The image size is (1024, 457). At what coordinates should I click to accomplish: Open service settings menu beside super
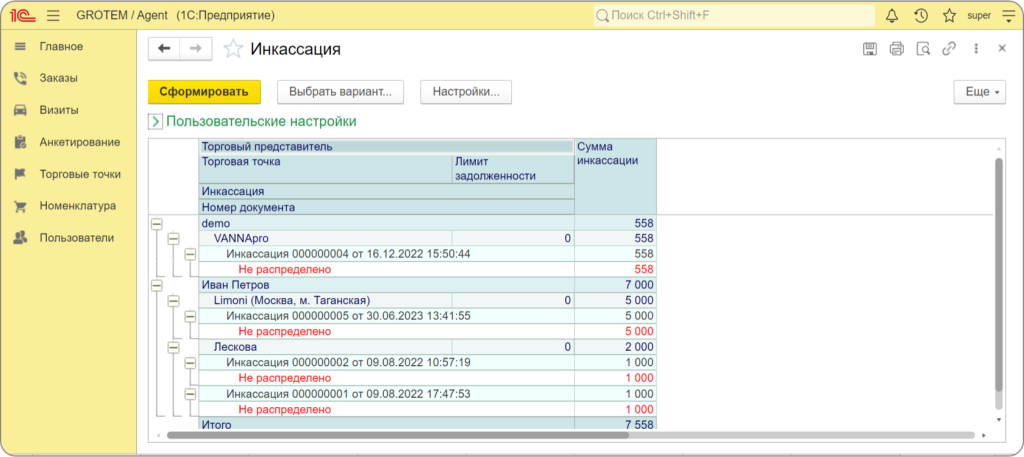(1007, 16)
